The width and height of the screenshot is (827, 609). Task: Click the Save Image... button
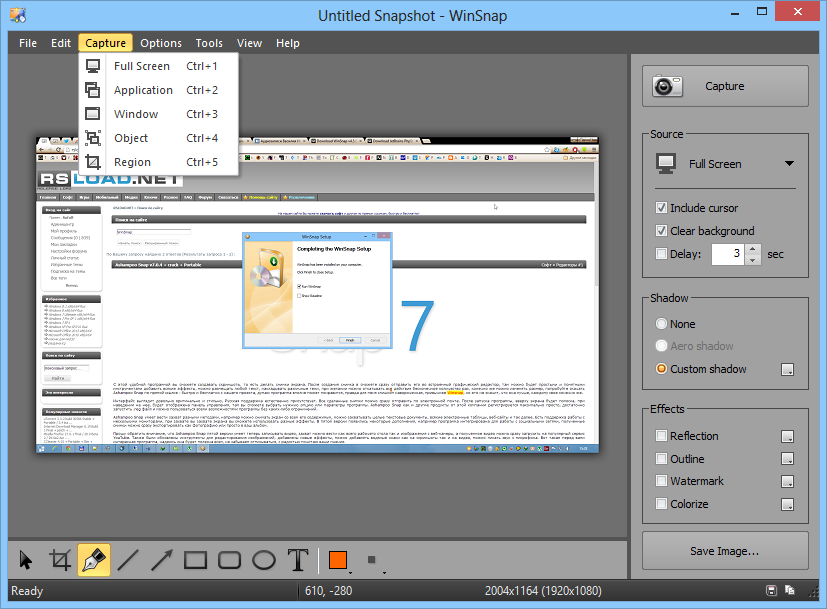click(725, 551)
